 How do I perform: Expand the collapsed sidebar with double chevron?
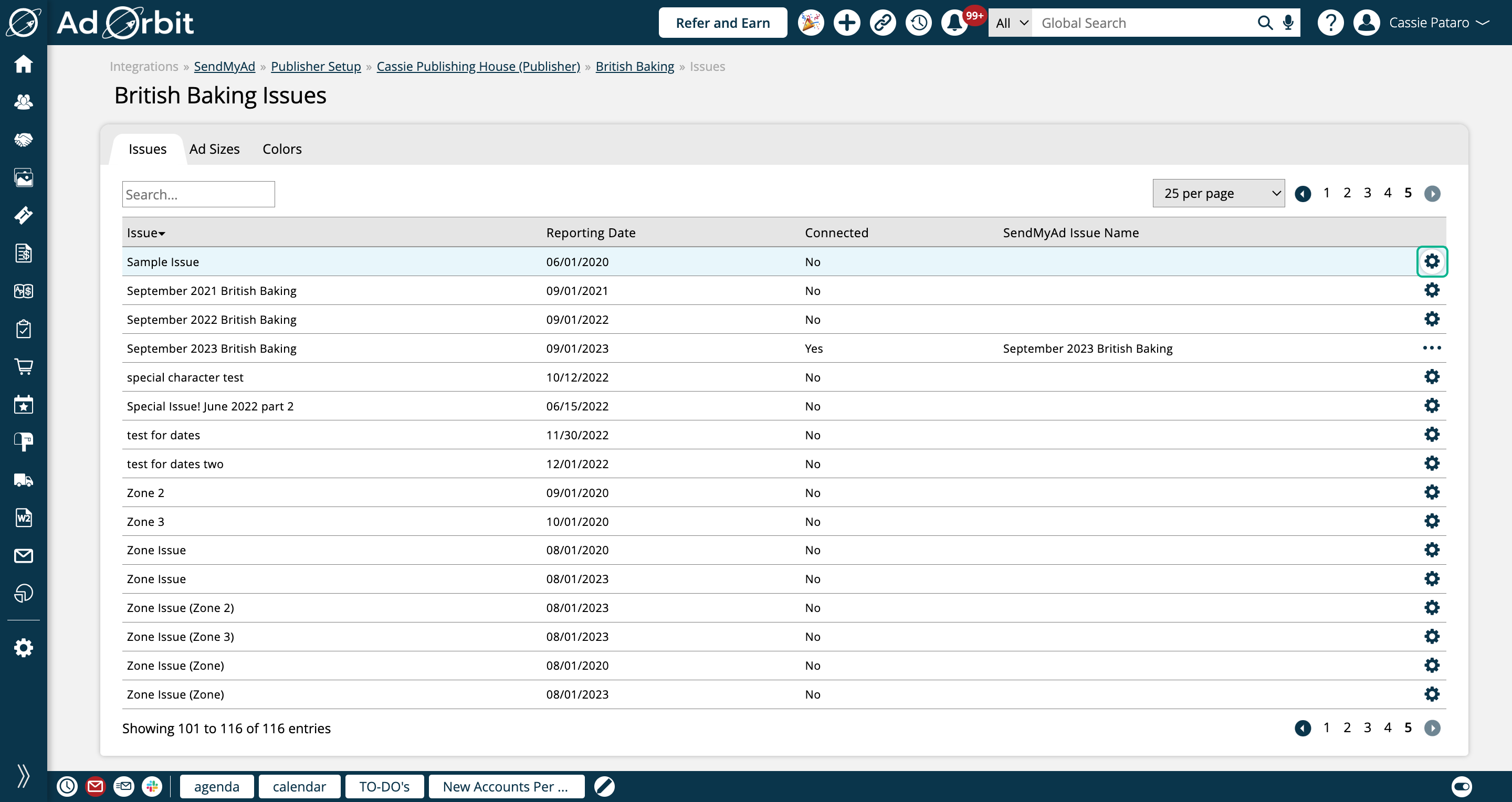coord(24,776)
